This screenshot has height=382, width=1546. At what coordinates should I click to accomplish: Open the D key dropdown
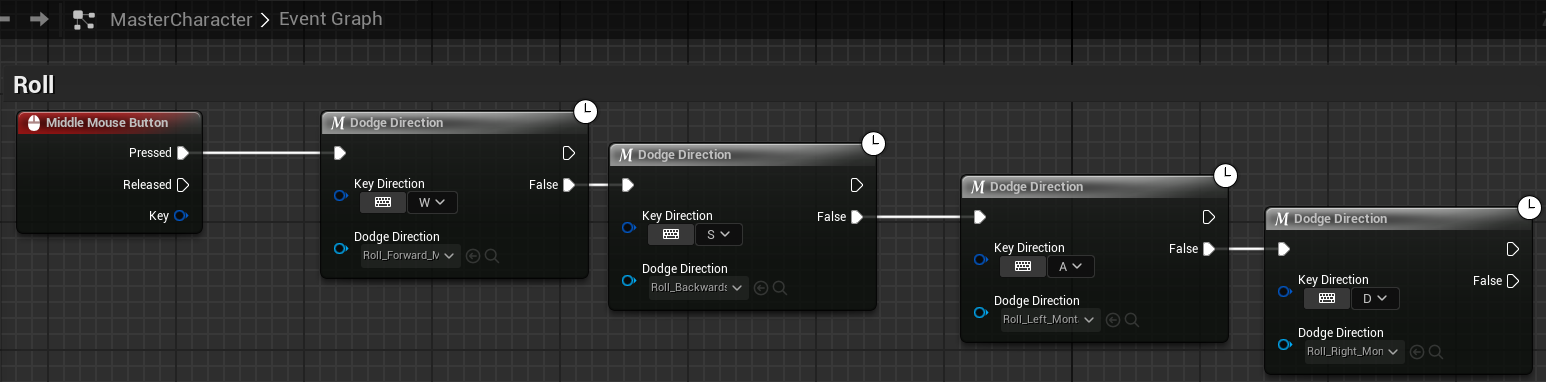1375,298
